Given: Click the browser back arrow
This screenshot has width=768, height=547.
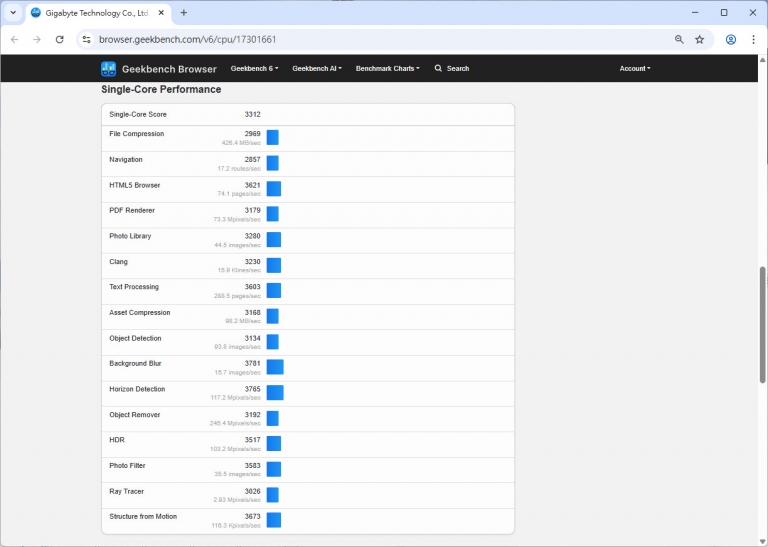Looking at the screenshot, I should pos(14,39).
